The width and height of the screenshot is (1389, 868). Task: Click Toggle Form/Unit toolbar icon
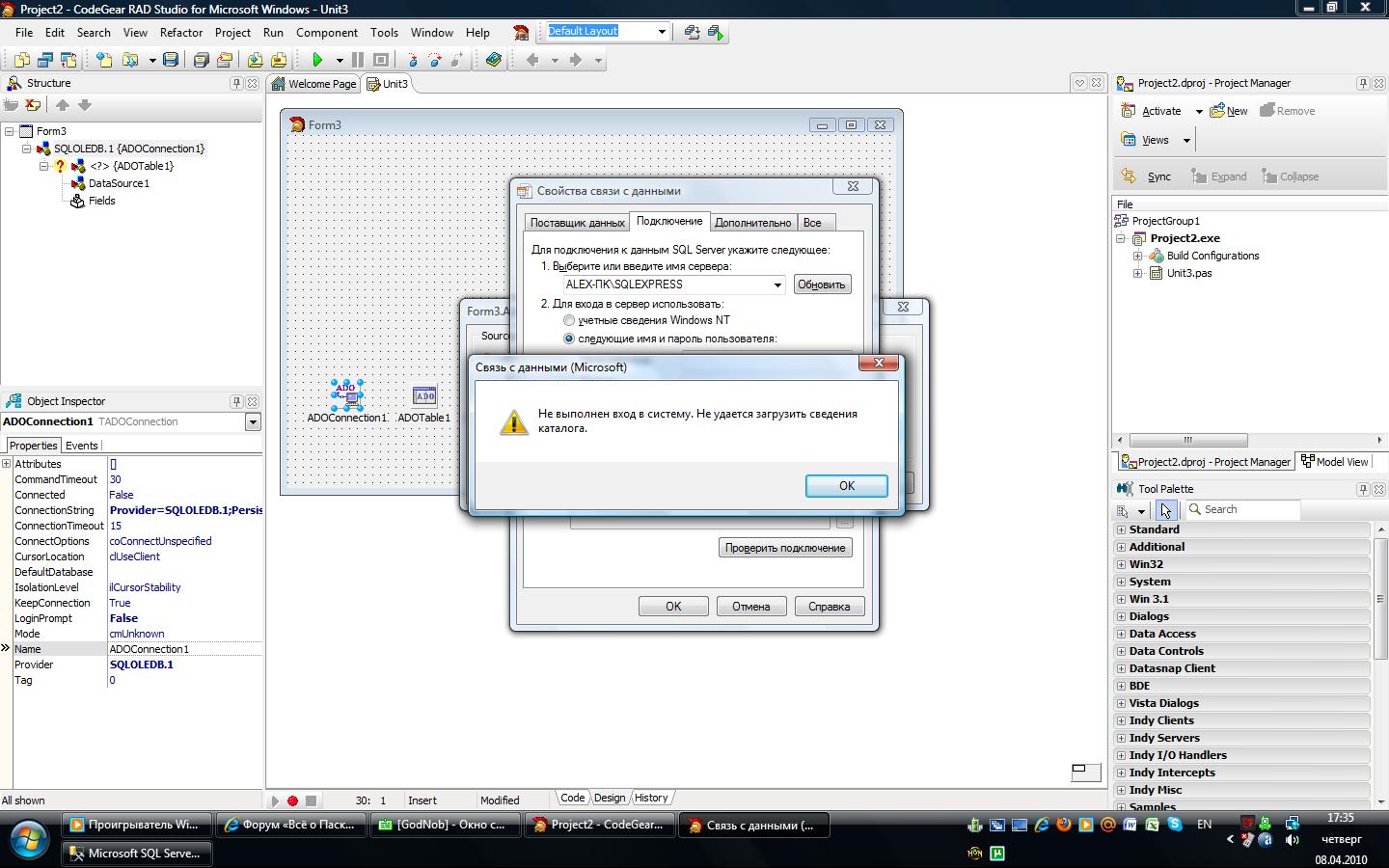coord(68,60)
